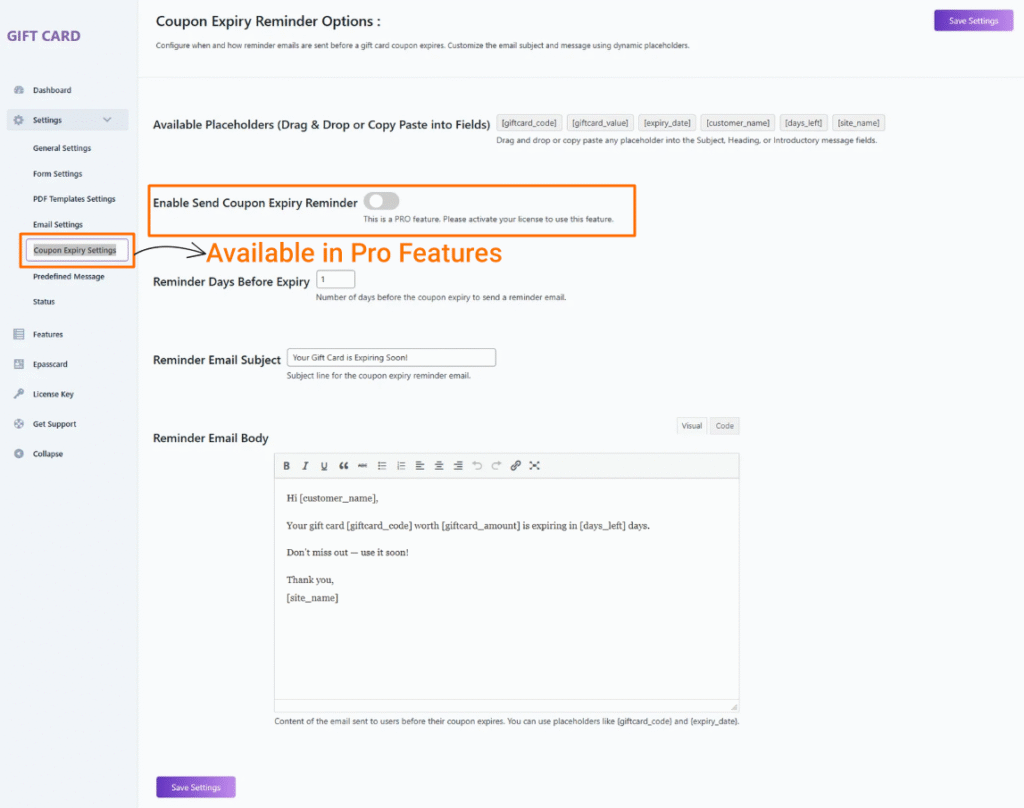The width and height of the screenshot is (1024, 808).
Task: Click the insert link icon in toolbar
Action: click(x=516, y=466)
